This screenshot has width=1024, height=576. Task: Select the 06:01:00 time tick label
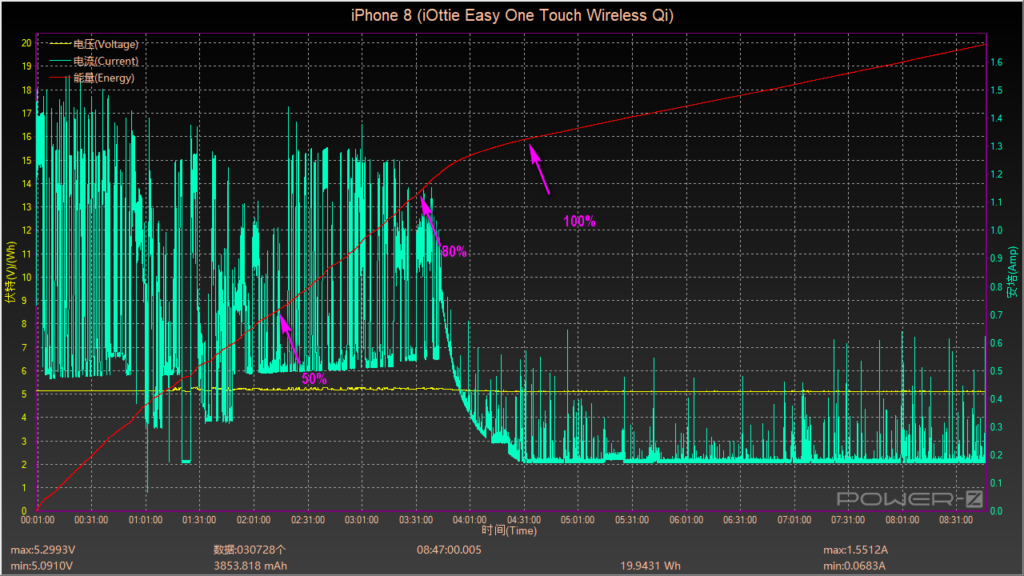(686, 520)
